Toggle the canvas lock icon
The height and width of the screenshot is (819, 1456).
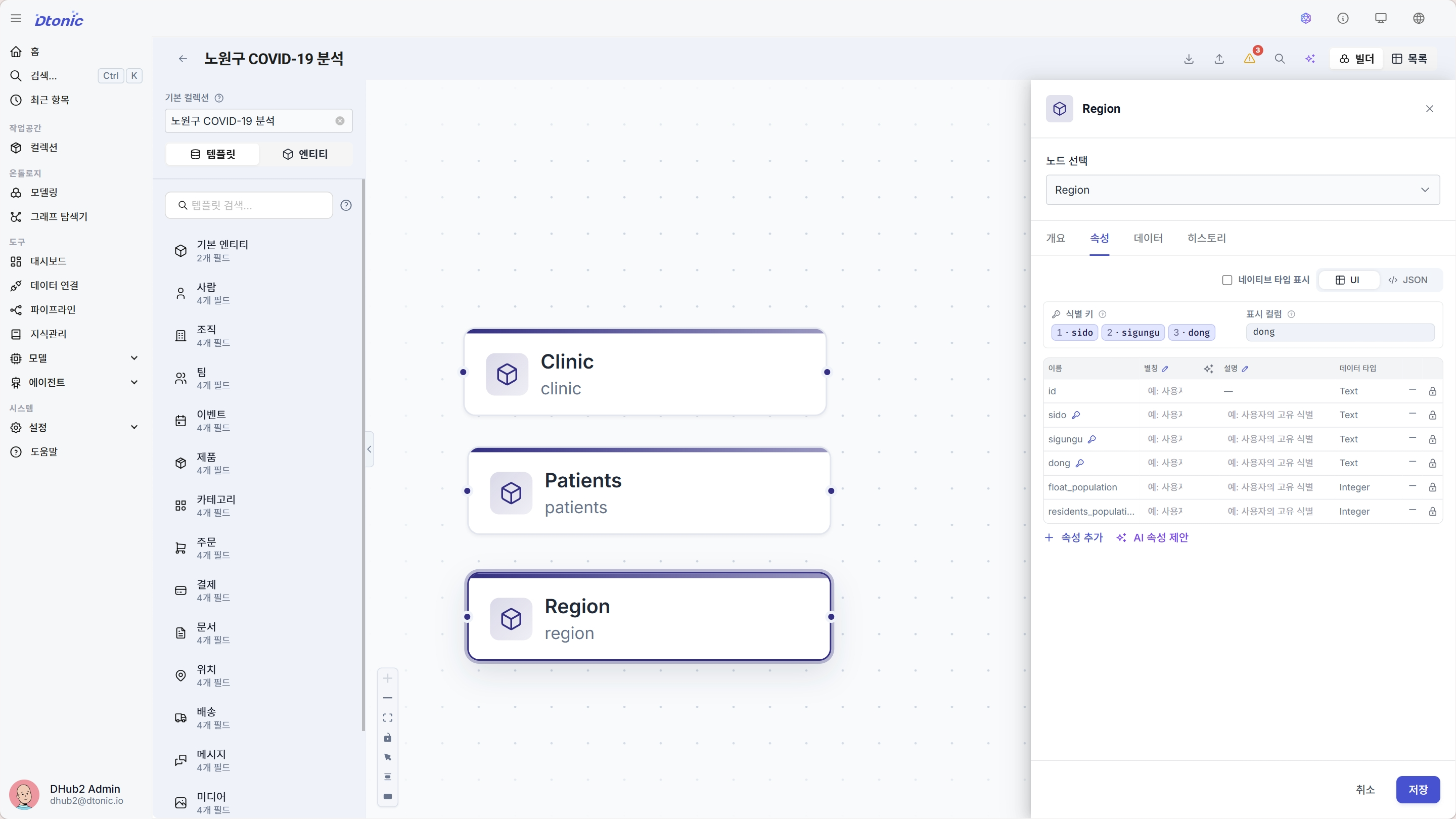click(388, 738)
